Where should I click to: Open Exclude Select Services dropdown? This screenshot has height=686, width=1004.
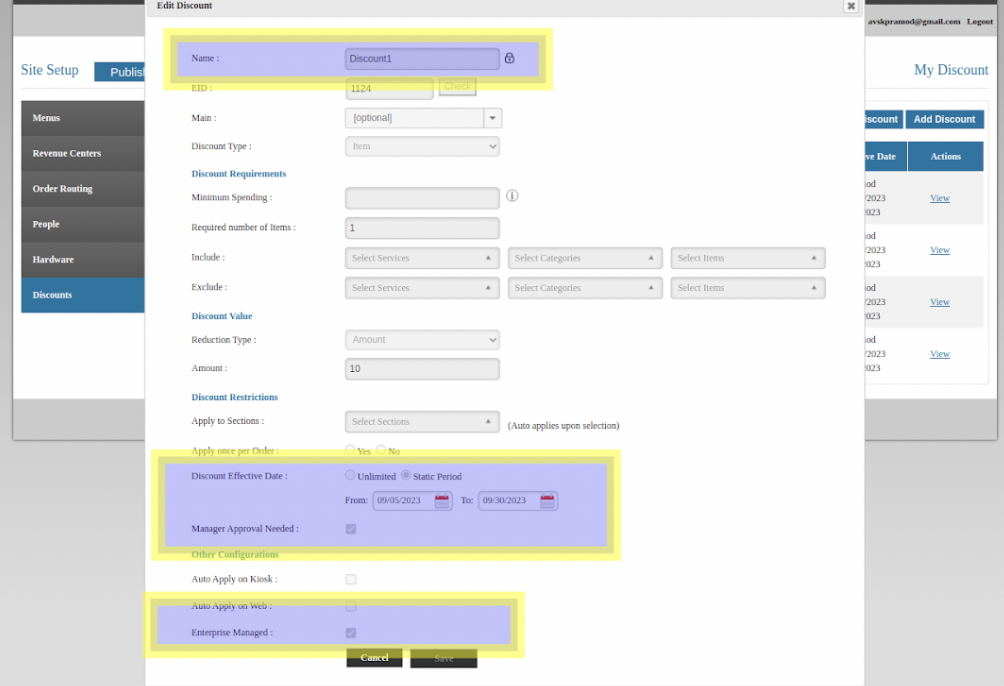[x=422, y=288]
